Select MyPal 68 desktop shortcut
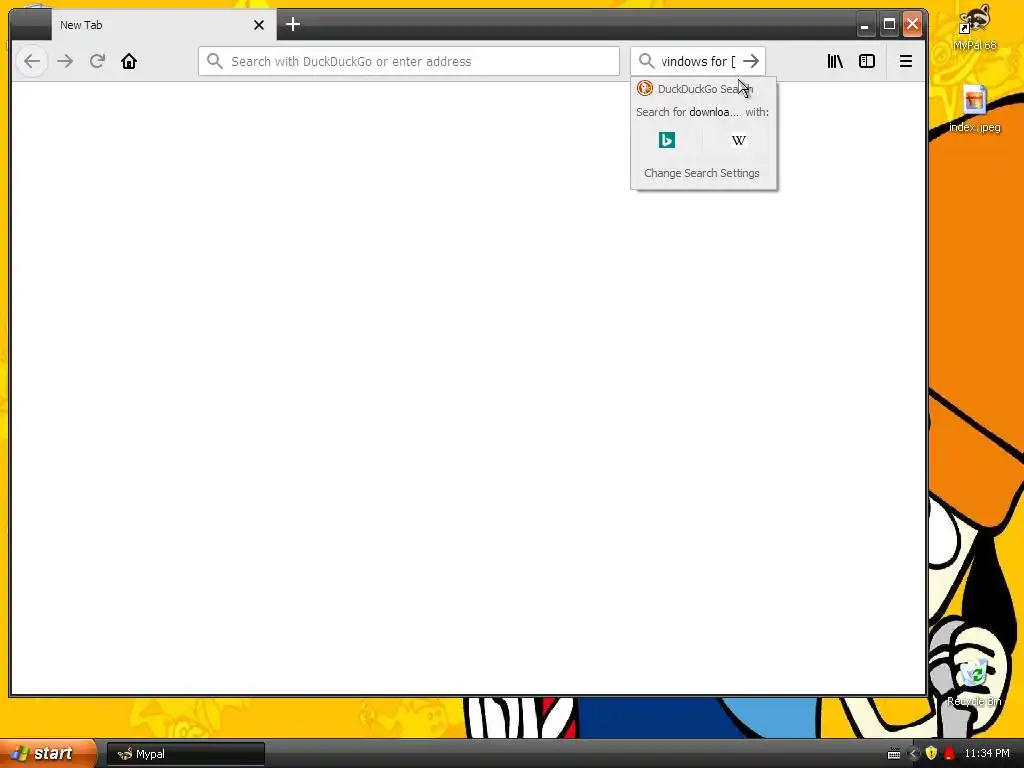Image resolution: width=1024 pixels, height=768 pixels. tap(974, 28)
